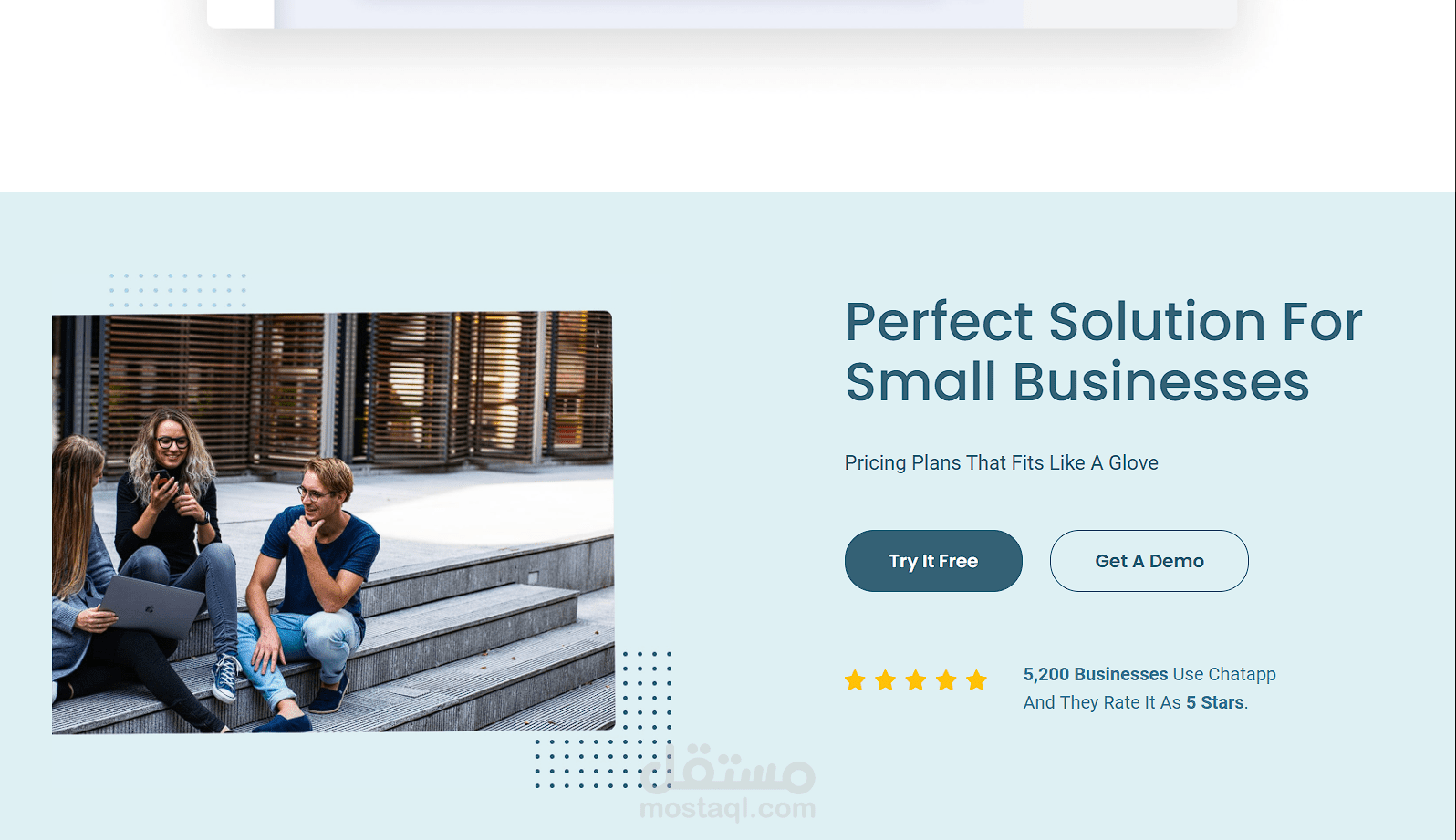This screenshot has width=1456, height=840.
Task: Select the fifth gold rating star
Action: 977,680
